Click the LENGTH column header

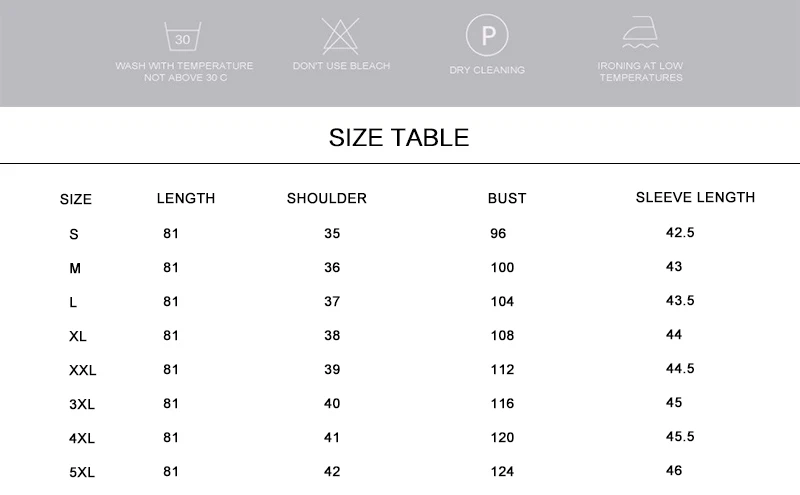click(186, 199)
